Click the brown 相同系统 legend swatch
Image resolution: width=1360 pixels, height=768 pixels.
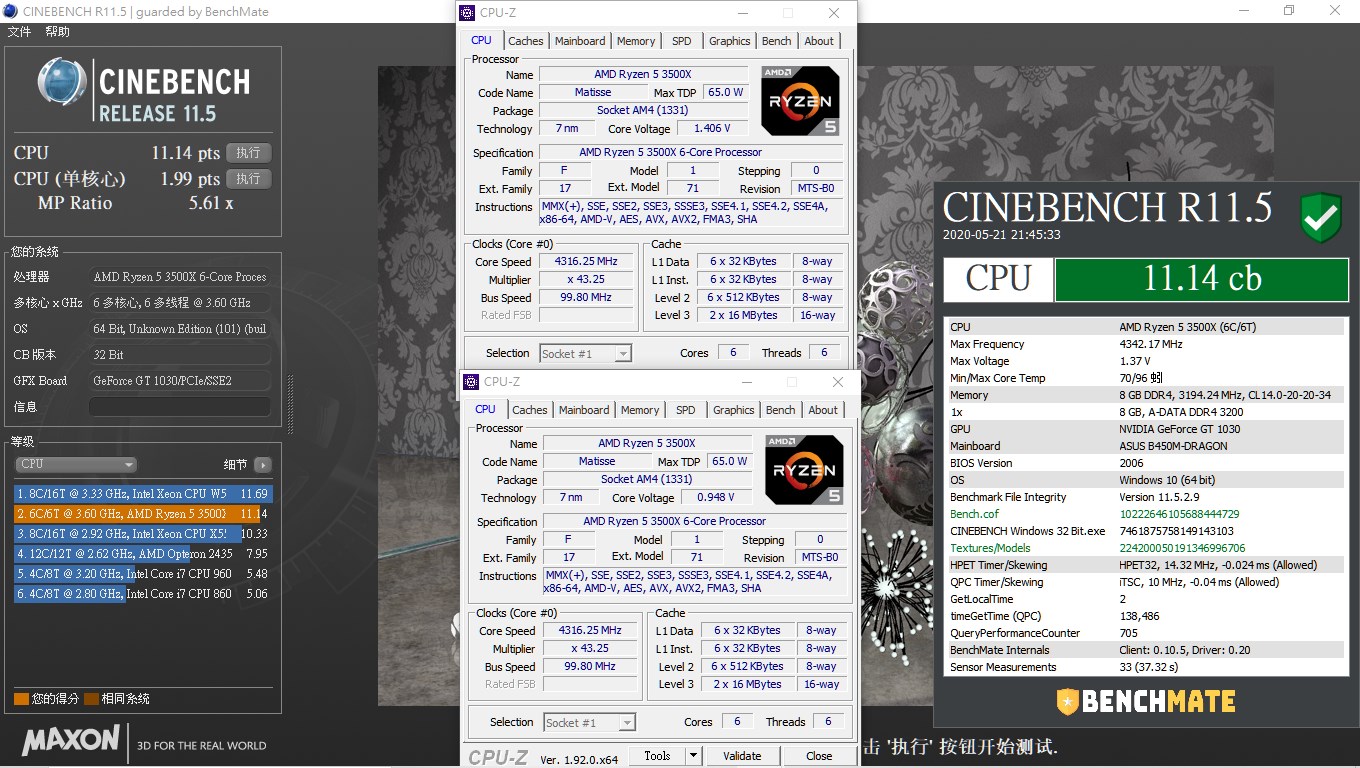91,699
